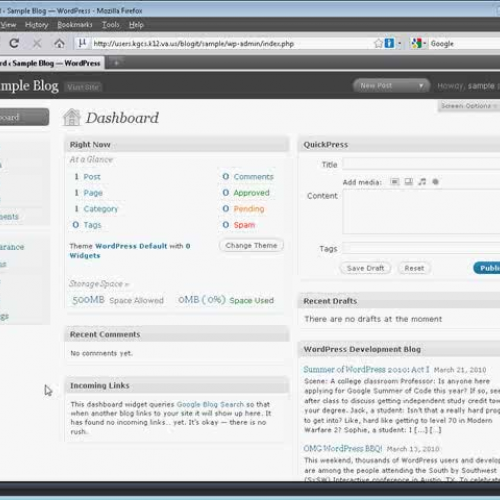The image size is (500, 500).
Task: Open the History menu
Action: (37, 25)
